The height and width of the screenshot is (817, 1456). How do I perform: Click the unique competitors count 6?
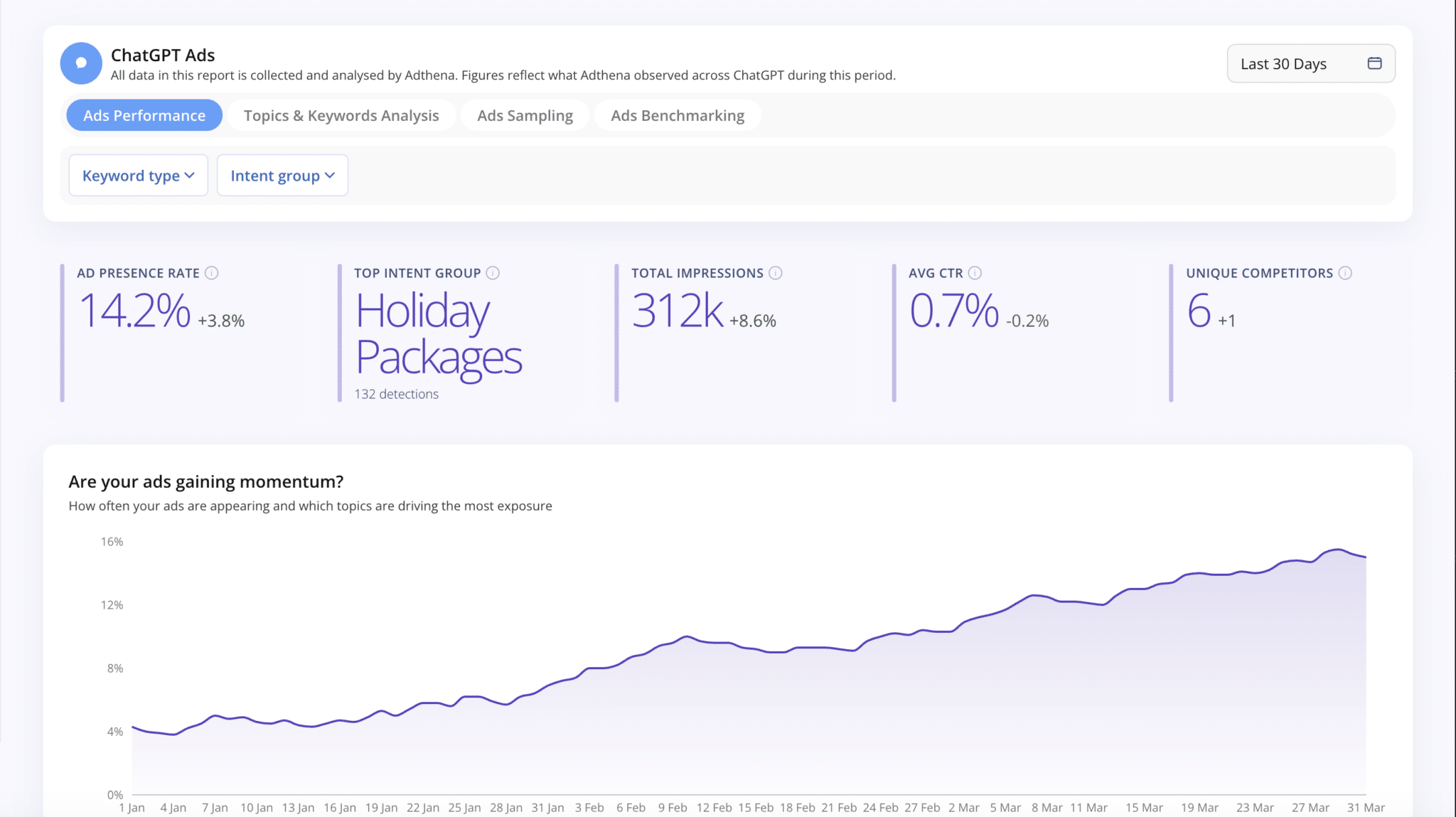pyautogui.click(x=1199, y=311)
